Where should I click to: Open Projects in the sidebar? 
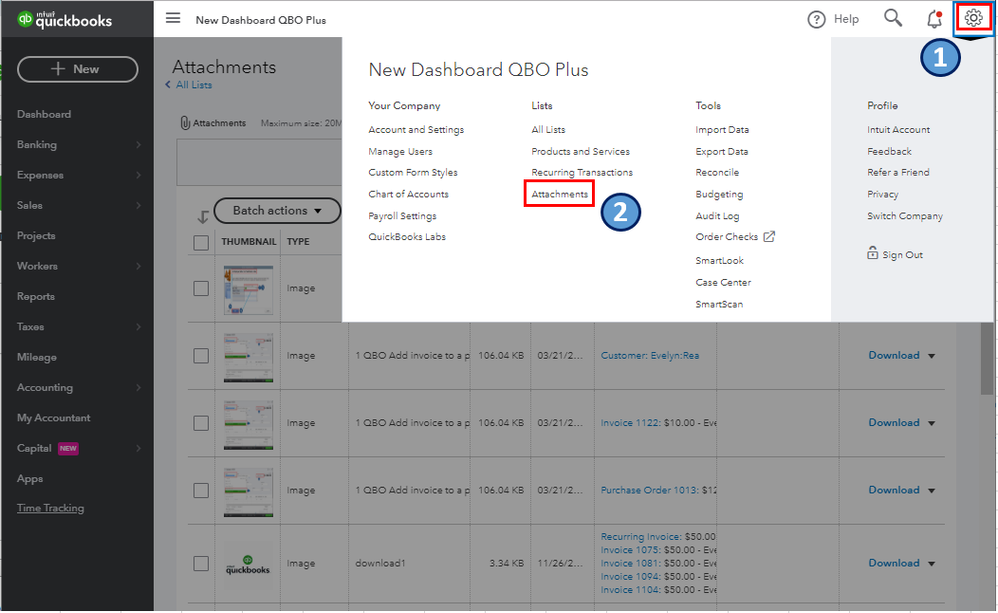[36, 236]
